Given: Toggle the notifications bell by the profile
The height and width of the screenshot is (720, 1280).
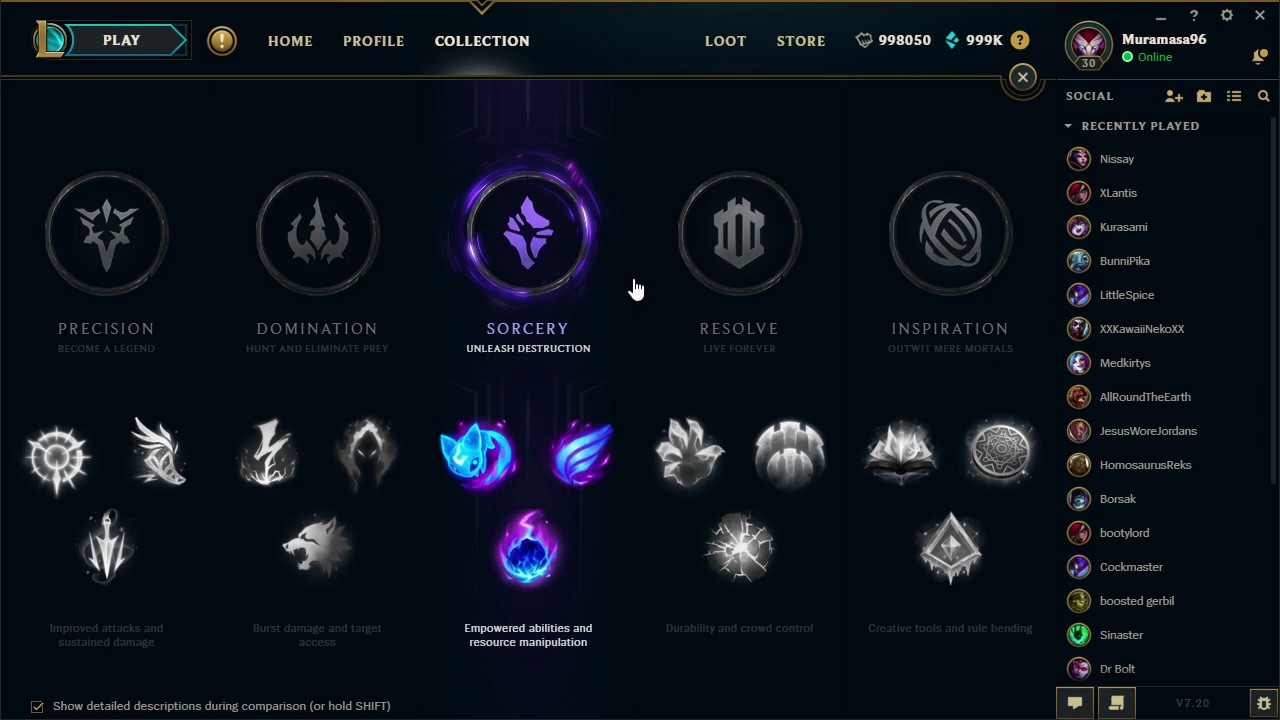Looking at the screenshot, I should 1259,57.
